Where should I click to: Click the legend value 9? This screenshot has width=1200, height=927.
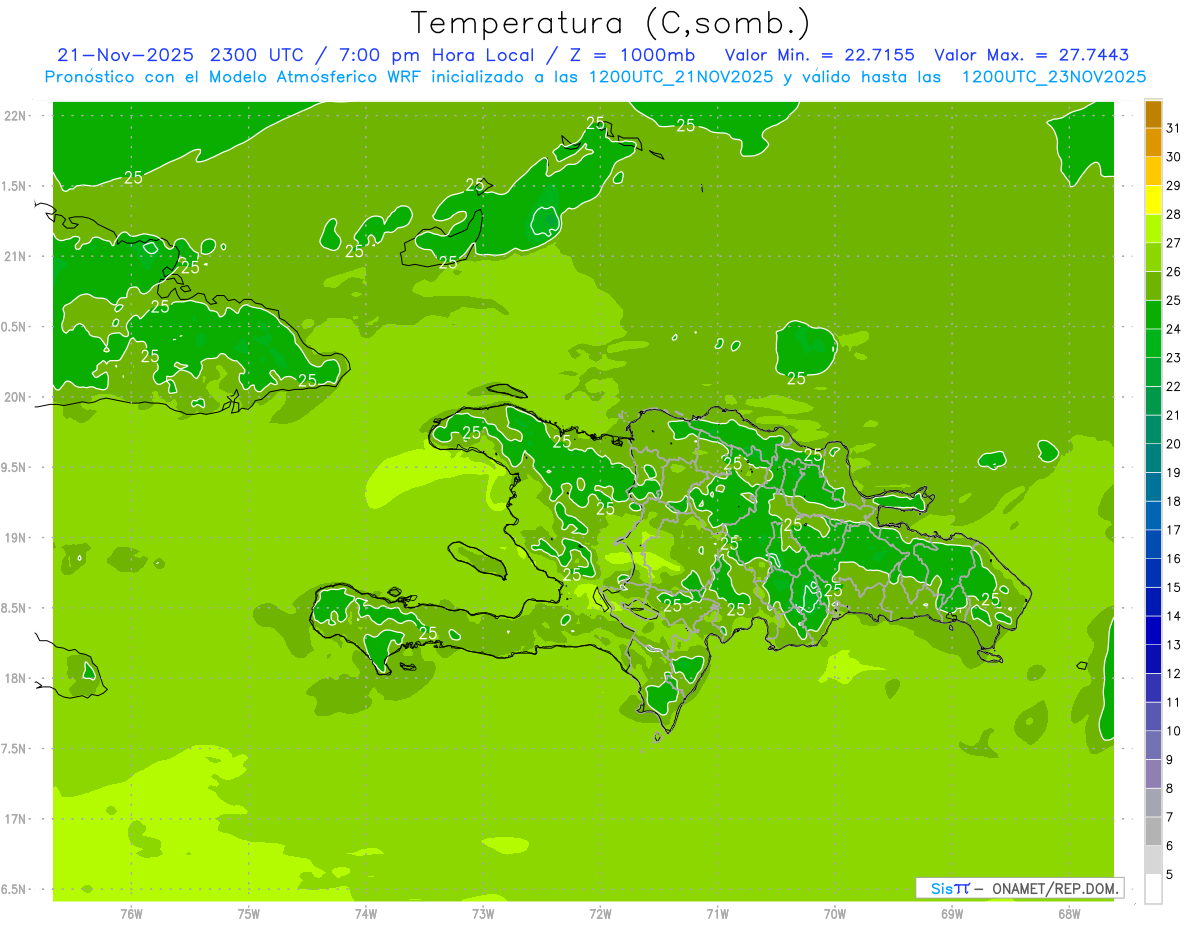point(1170,760)
